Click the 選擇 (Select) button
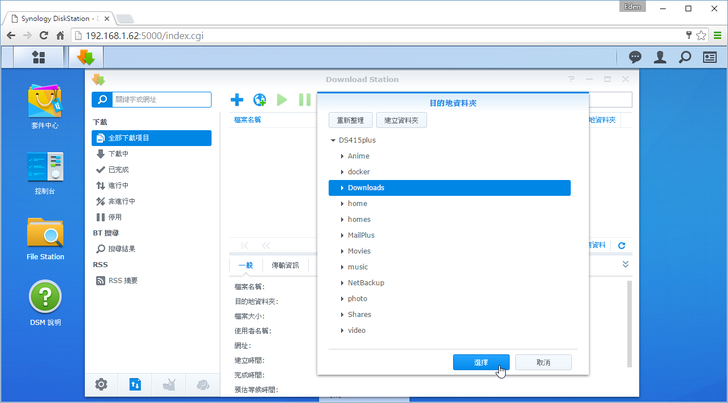Screen dimensions: 728x403 coord(481,362)
